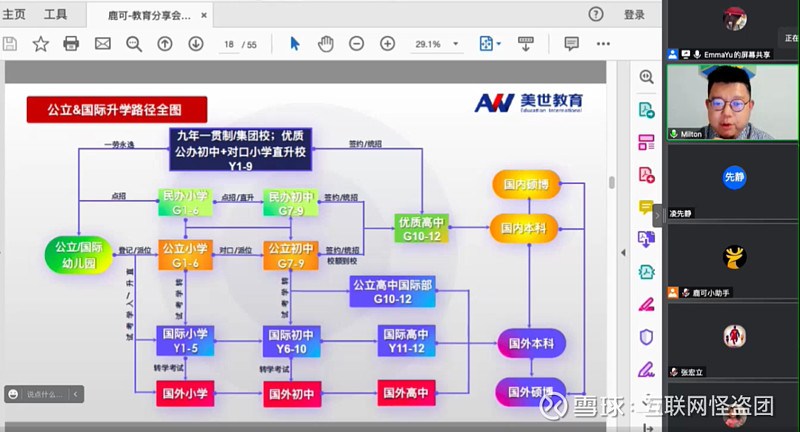Select 张宏立 participant tile
800x432 pixels.
point(732,340)
